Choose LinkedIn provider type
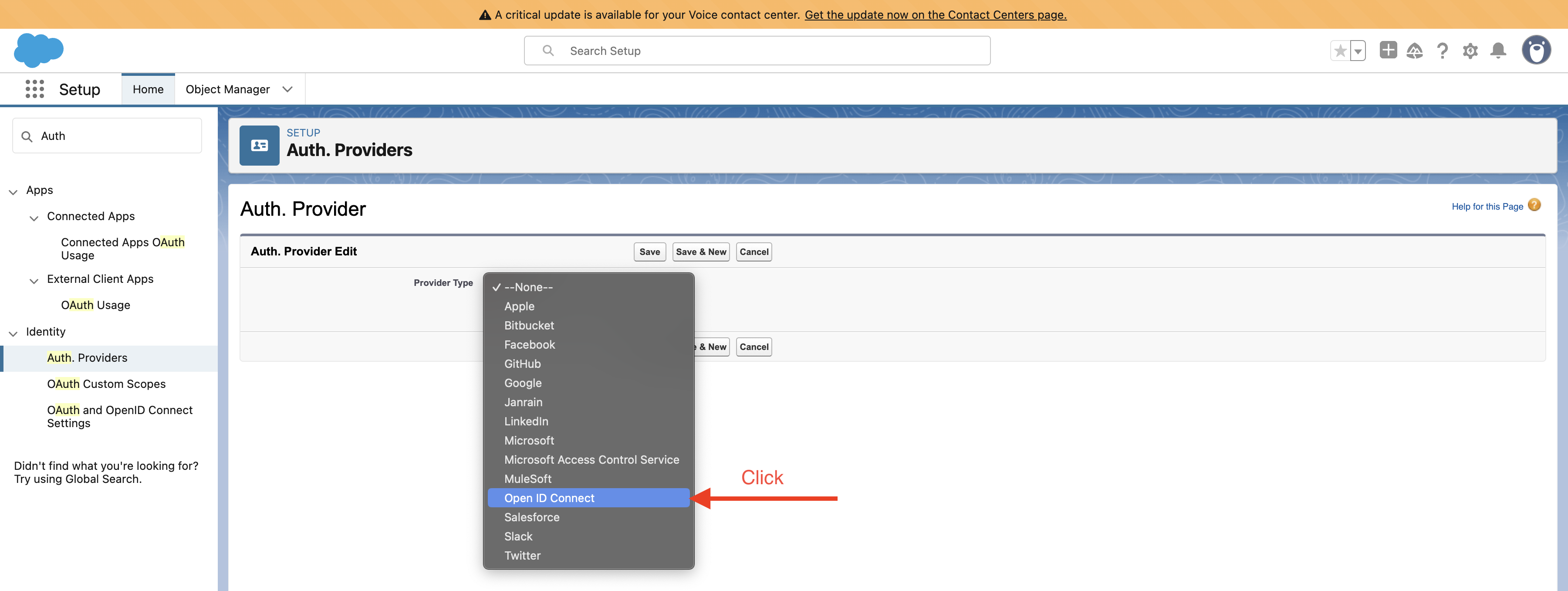This screenshot has height=591, width=1568. pyautogui.click(x=588, y=421)
